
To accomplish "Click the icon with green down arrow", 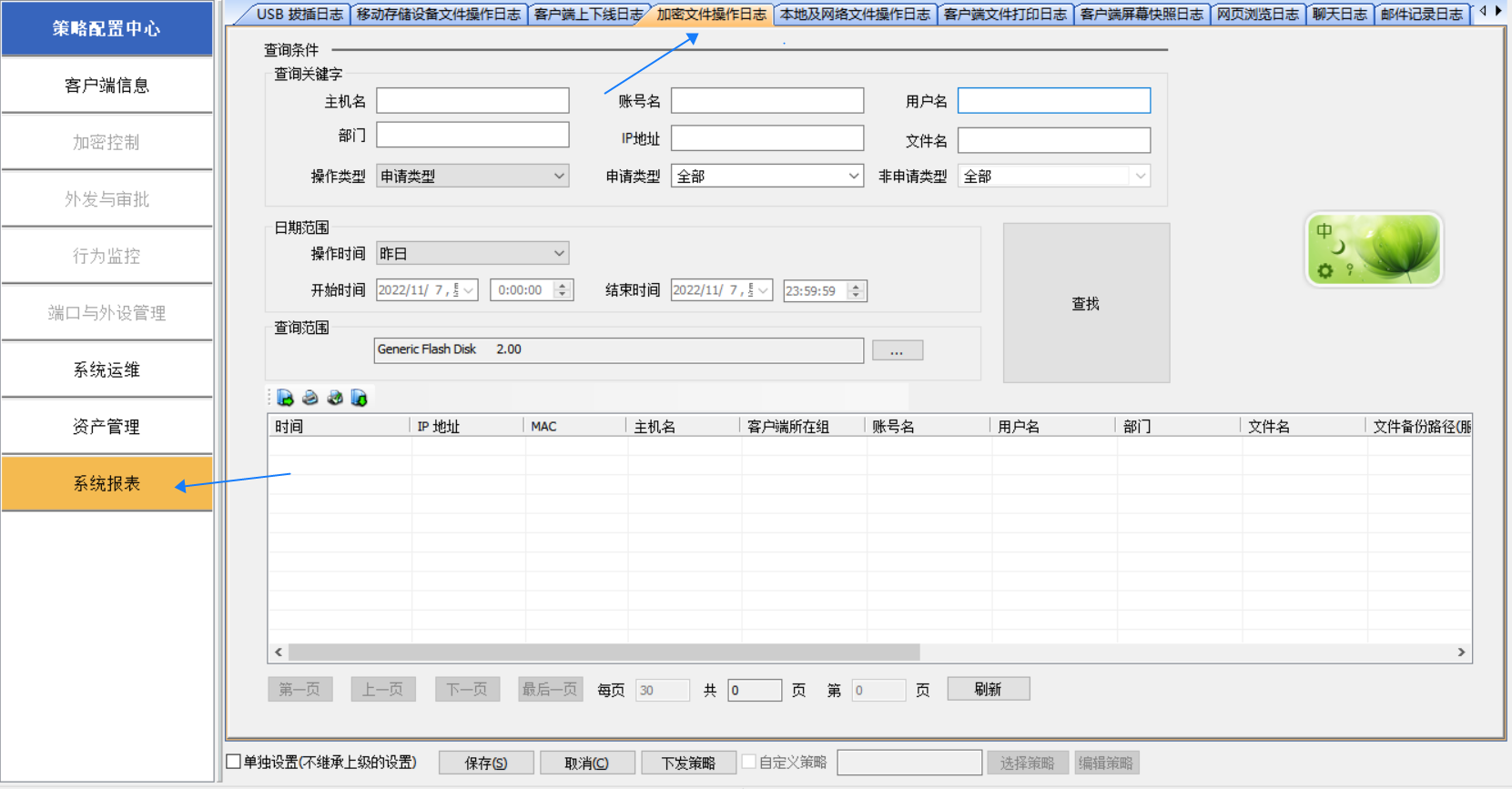I will [x=360, y=398].
